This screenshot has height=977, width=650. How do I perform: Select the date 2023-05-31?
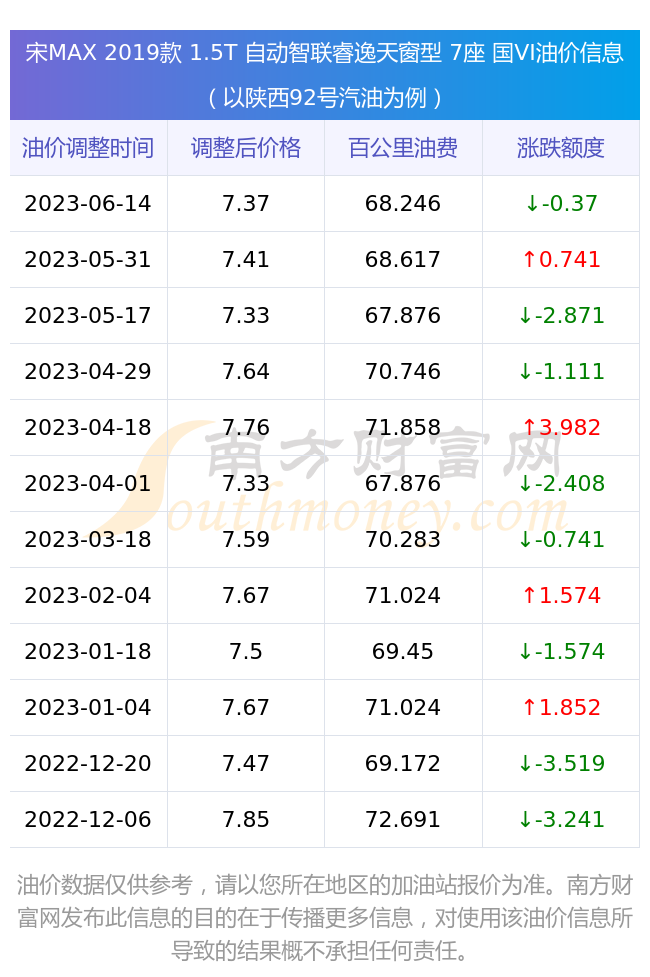pyautogui.click(x=88, y=260)
